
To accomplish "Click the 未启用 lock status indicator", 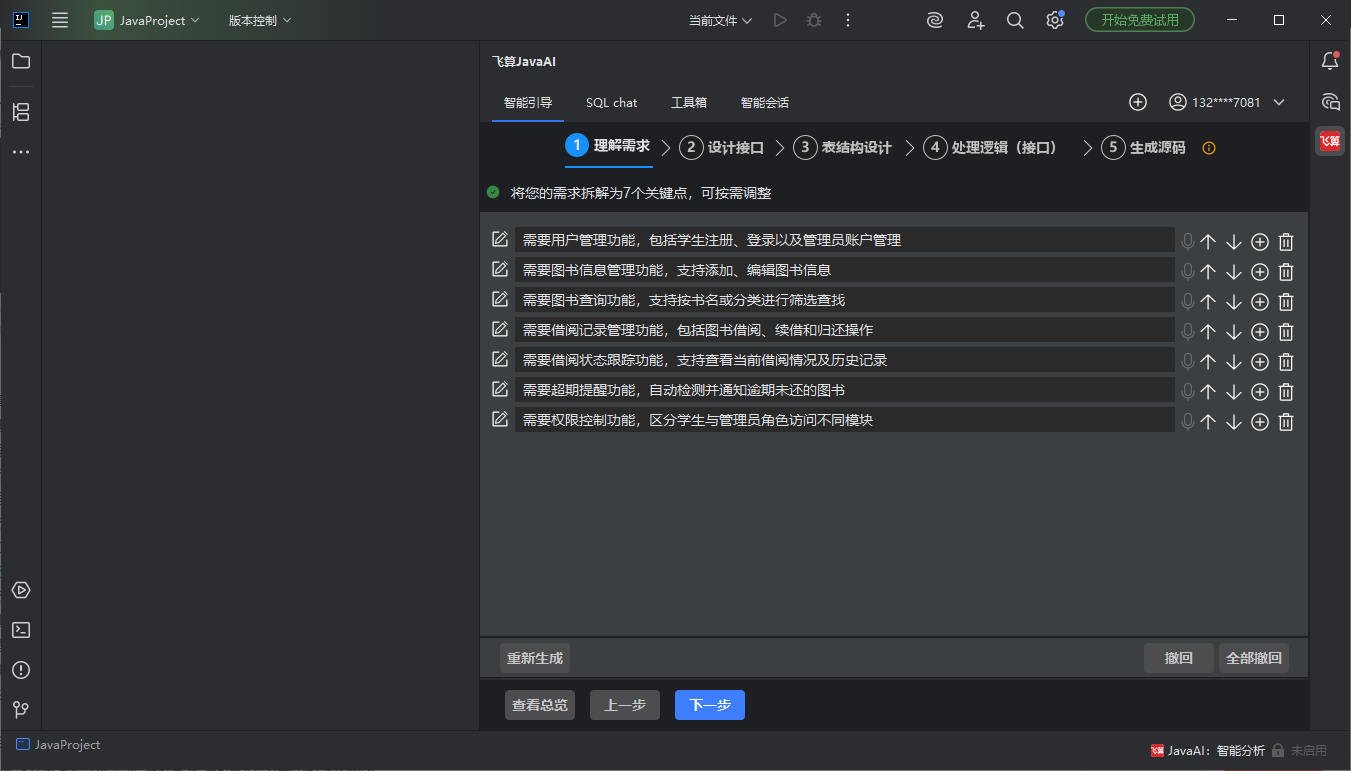I will [1299, 750].
